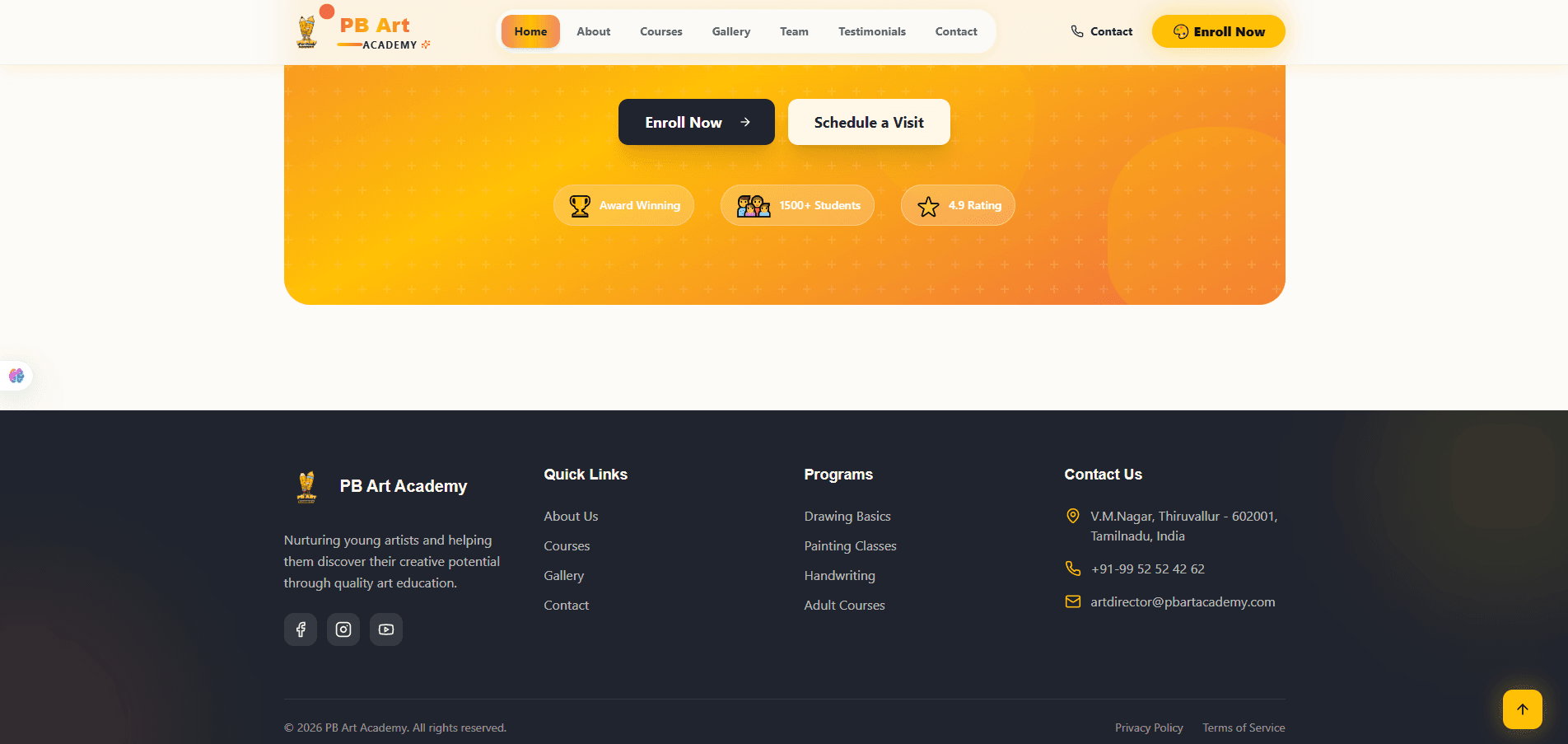Click the footer location pin icon
The height and width of the screenshot is (744, 1568).
[1073, 516]
